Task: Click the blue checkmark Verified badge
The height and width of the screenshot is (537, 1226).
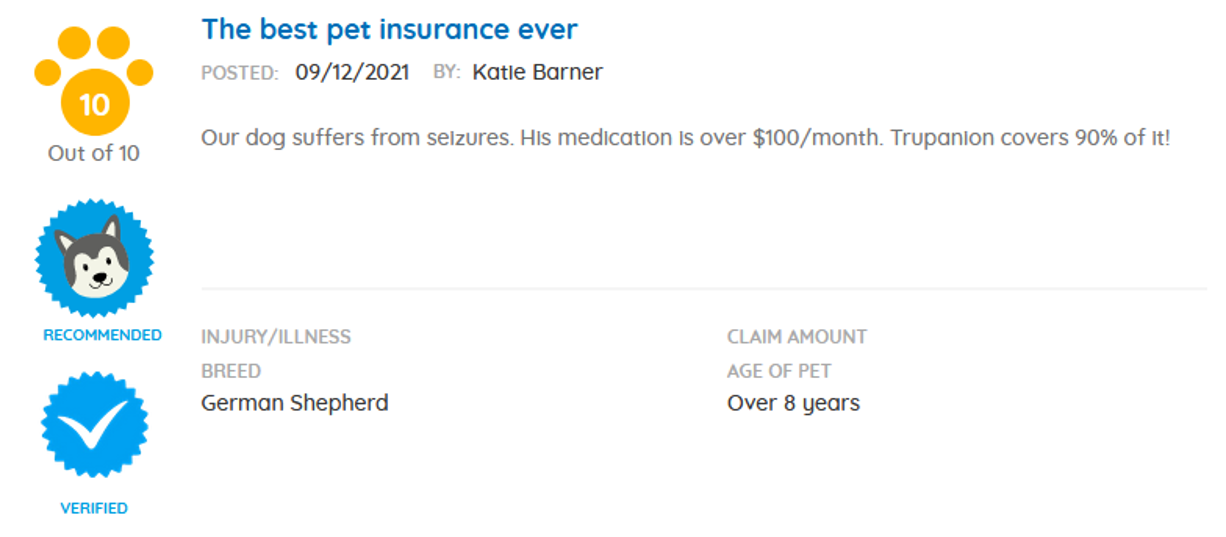Action: 94,424
